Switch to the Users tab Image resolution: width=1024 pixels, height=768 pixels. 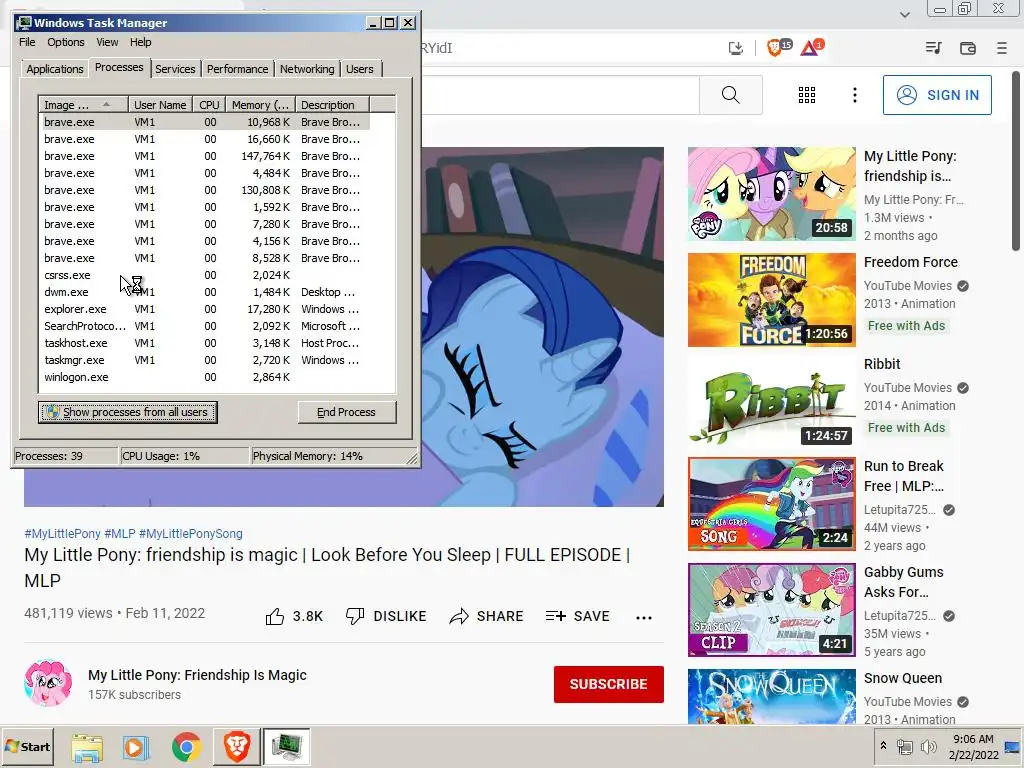tap(360, 69)
